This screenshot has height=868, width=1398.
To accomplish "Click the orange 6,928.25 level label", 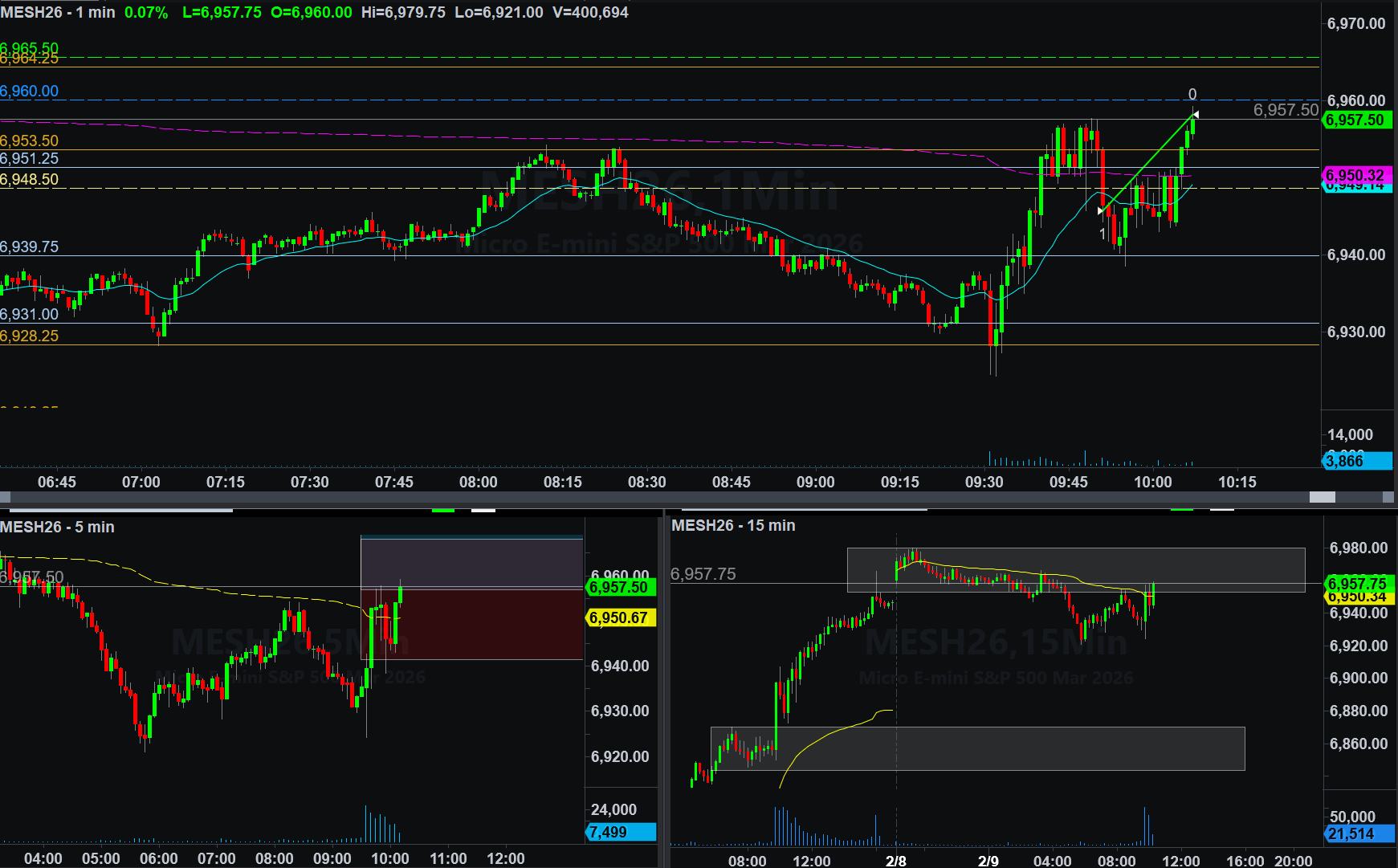I will point(30,336).
